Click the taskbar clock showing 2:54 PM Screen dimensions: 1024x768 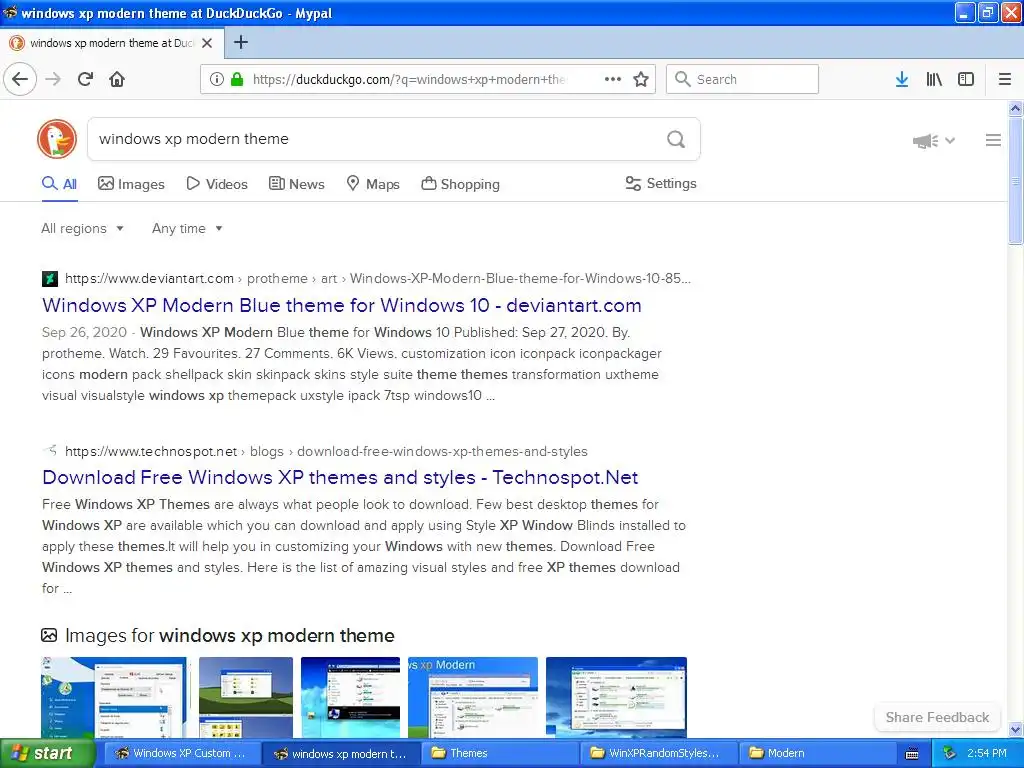coord(987,753)
